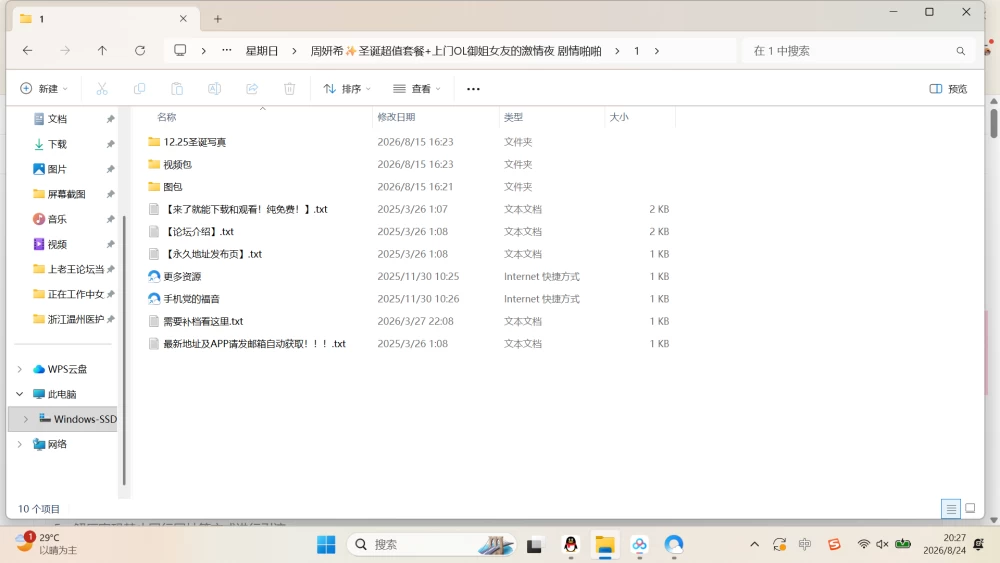Click the File Explorer taskbar icon
This screenshot has height=563, width=1000.
tap(605, 545)
